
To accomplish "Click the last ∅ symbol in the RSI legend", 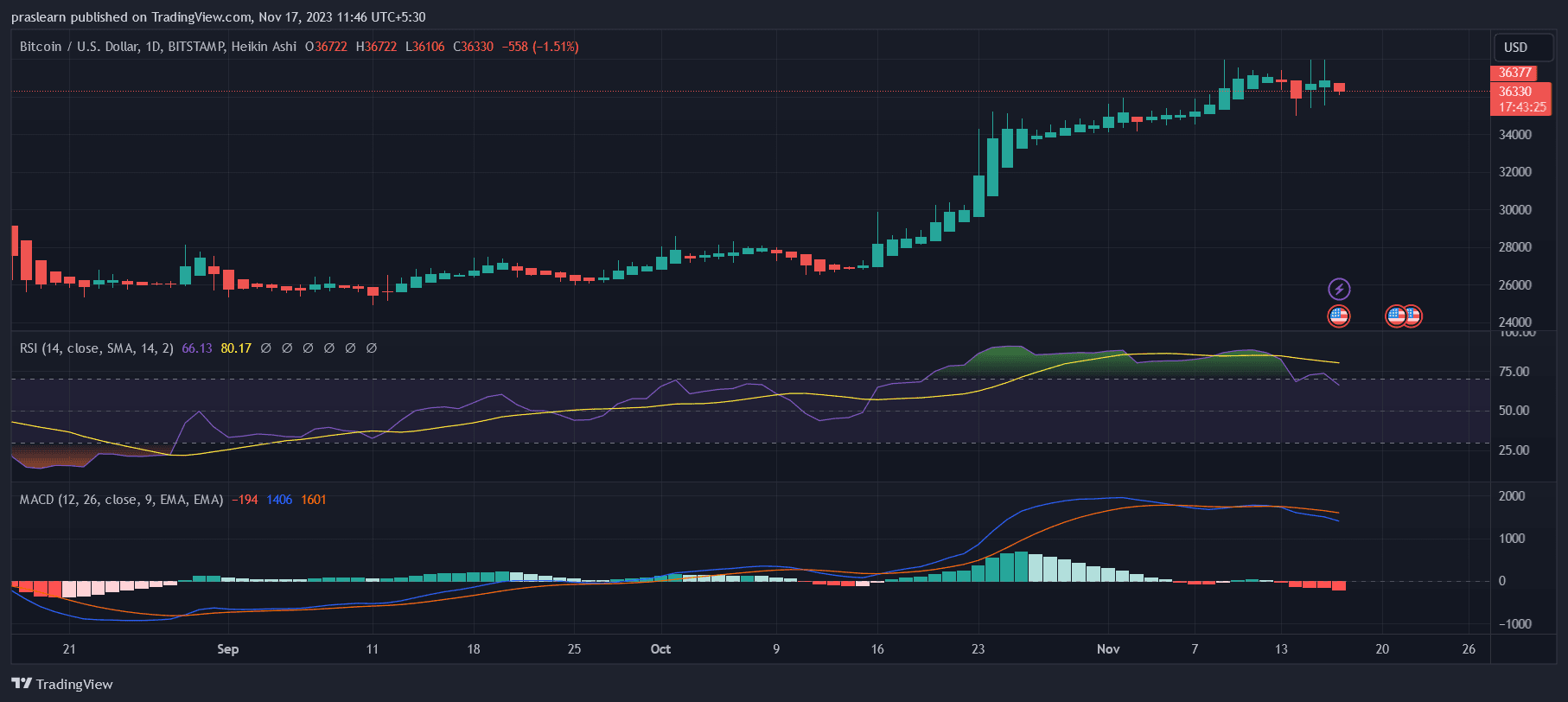I will (x=372, y=348).
